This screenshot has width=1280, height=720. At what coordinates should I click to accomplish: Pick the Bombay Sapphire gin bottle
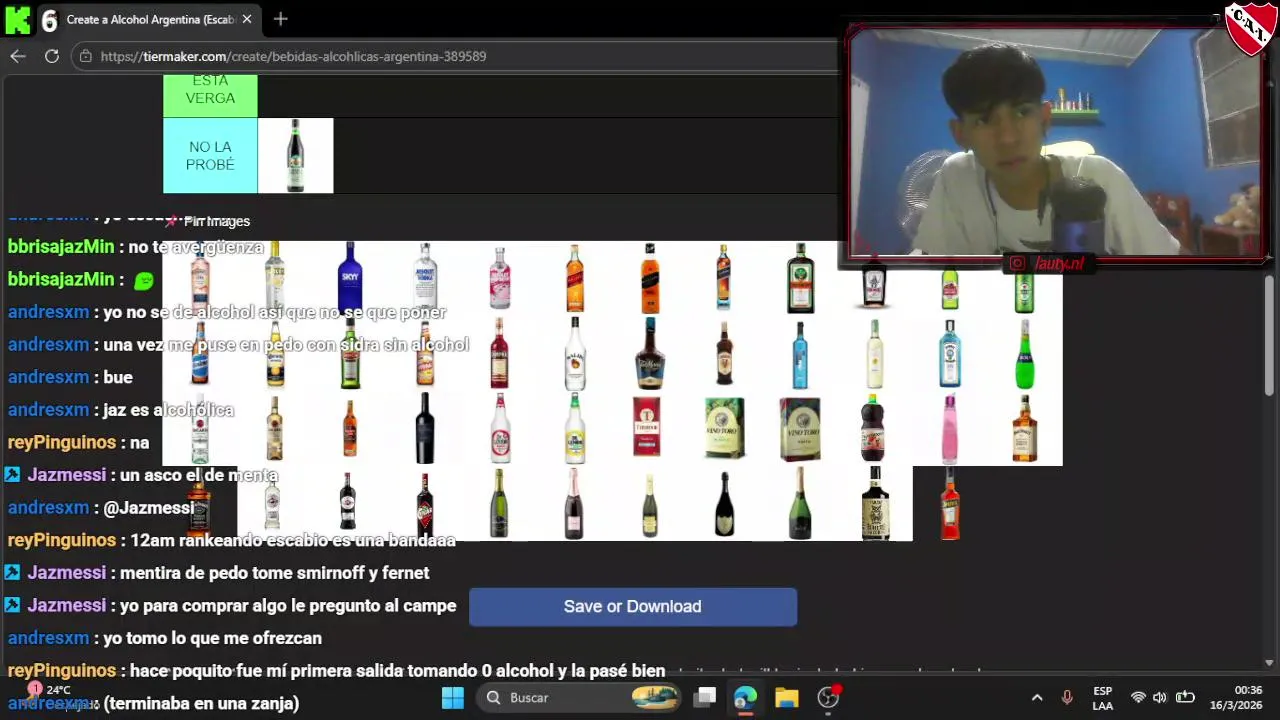[x=950, y=353]
